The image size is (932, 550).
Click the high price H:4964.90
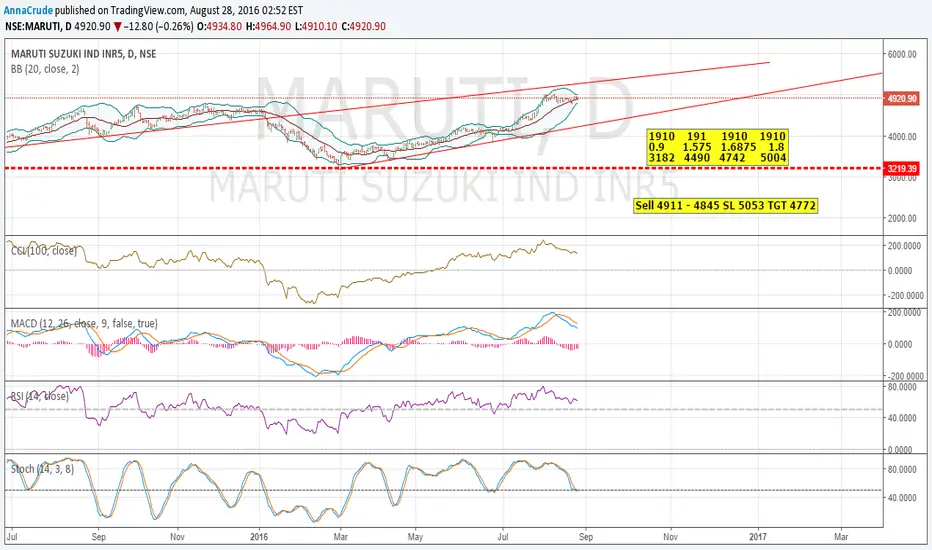pyautogui.click(x=269, y=26)
